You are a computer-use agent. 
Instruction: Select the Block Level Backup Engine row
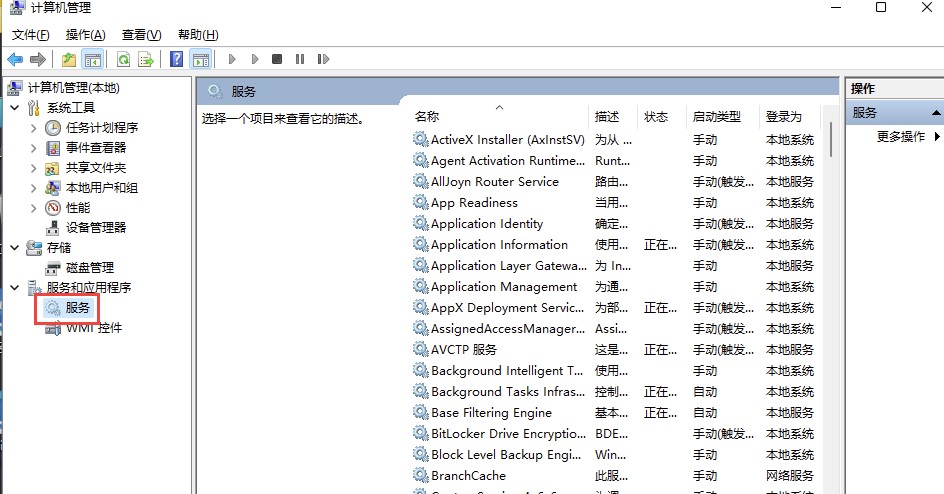[614, 454]
